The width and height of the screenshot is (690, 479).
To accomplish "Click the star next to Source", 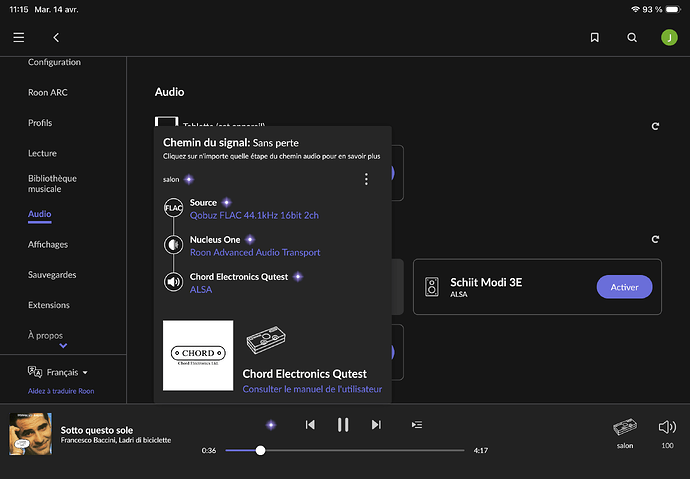I will tap(227, 202).
